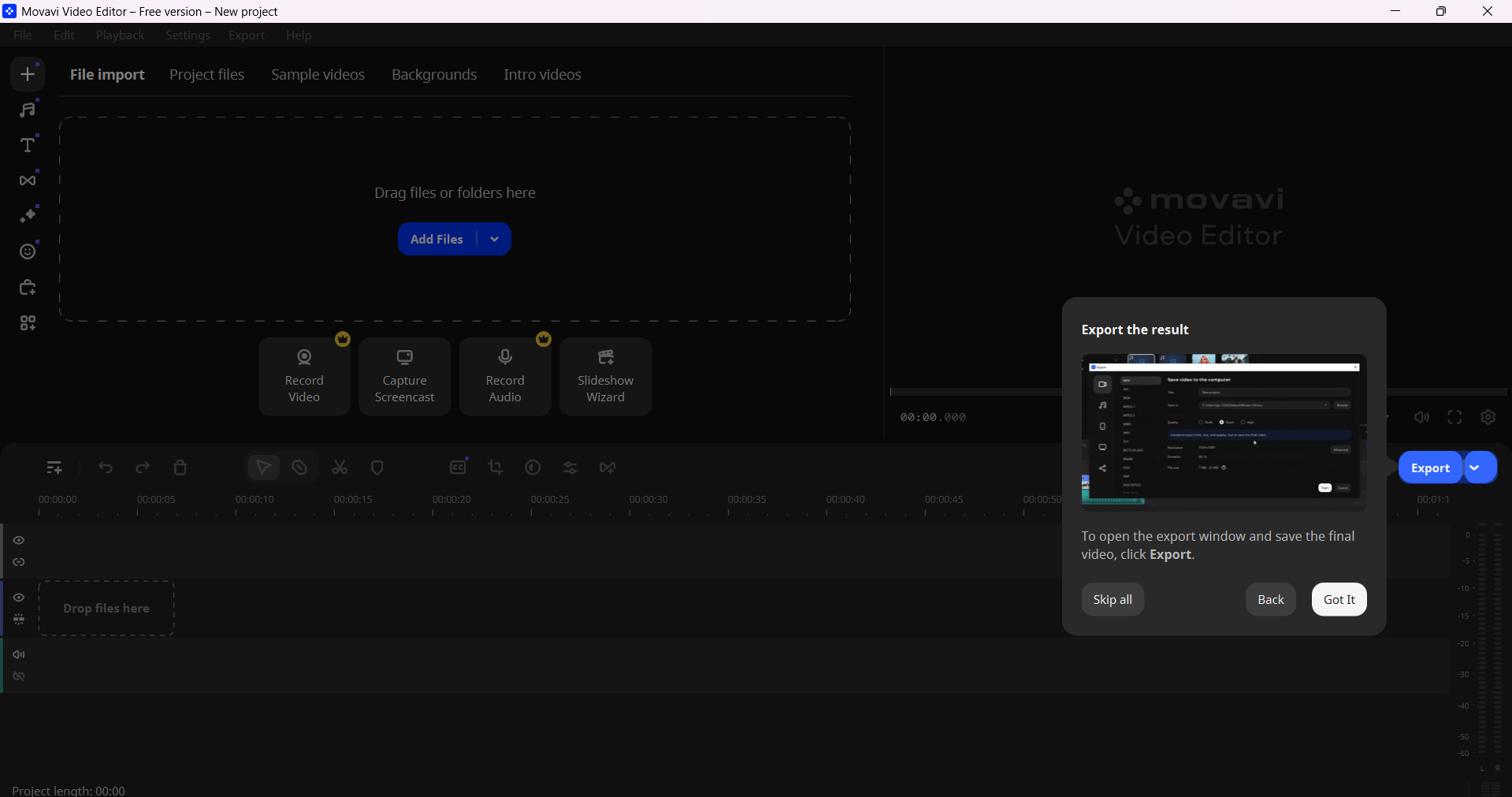Open the Export menu
Viewport: 1512px width, 797px height.
(247, 35)
